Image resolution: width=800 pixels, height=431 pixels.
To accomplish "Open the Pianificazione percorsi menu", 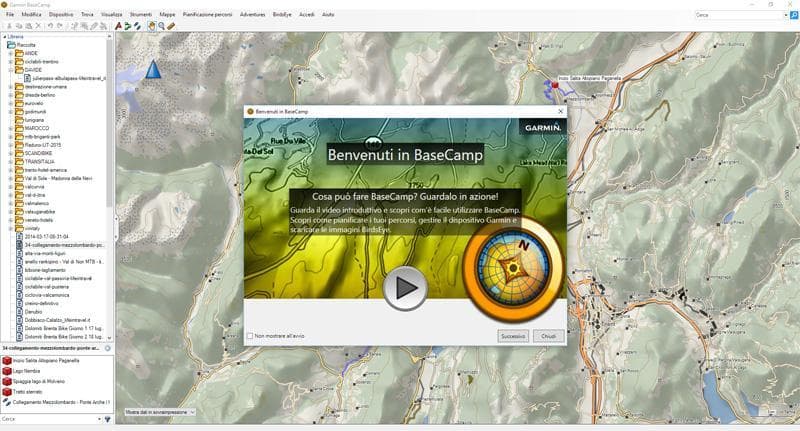I will tap(208, 15).
